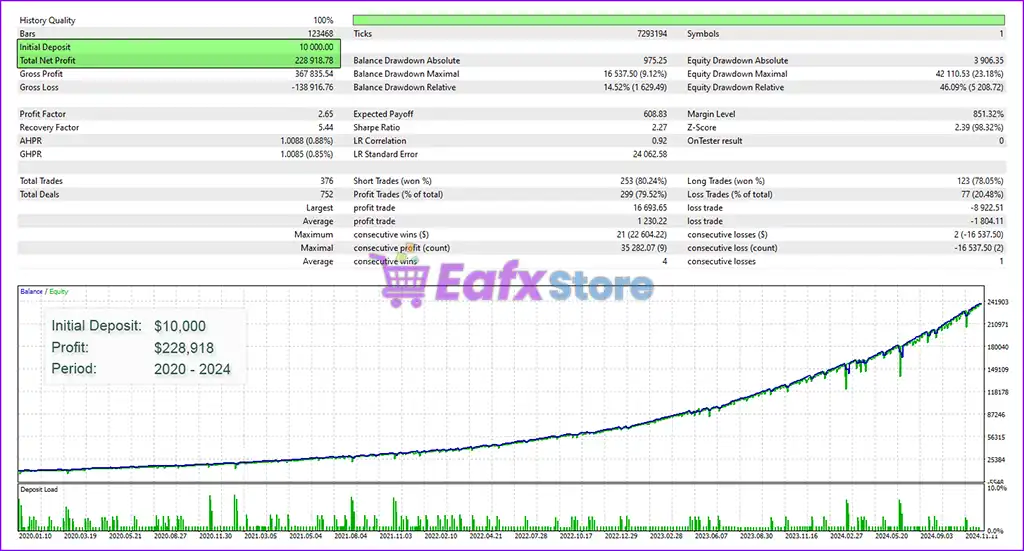Select the Balance Drawdown Absolute value 975.25

click(x=656, y=60)
